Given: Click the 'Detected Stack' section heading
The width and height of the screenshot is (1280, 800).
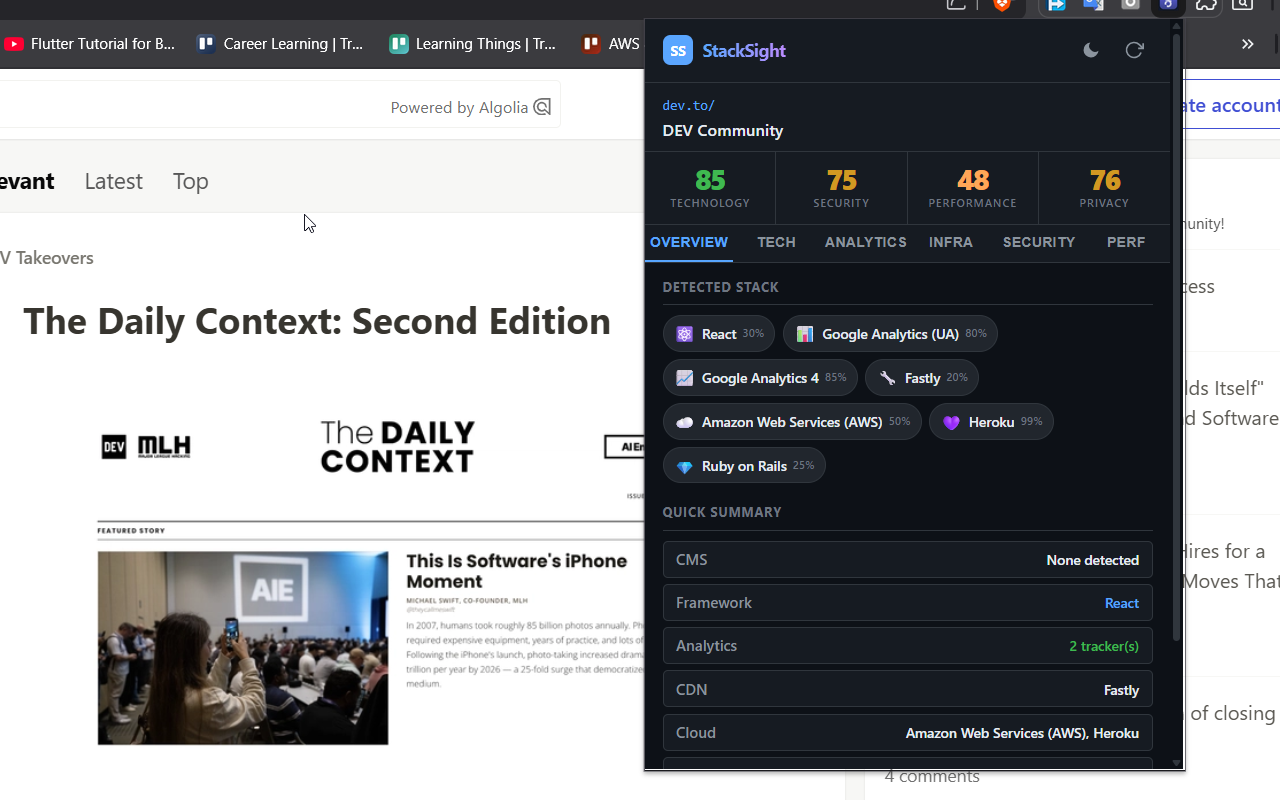Looking at the screenshot, I should pos(721,287).
